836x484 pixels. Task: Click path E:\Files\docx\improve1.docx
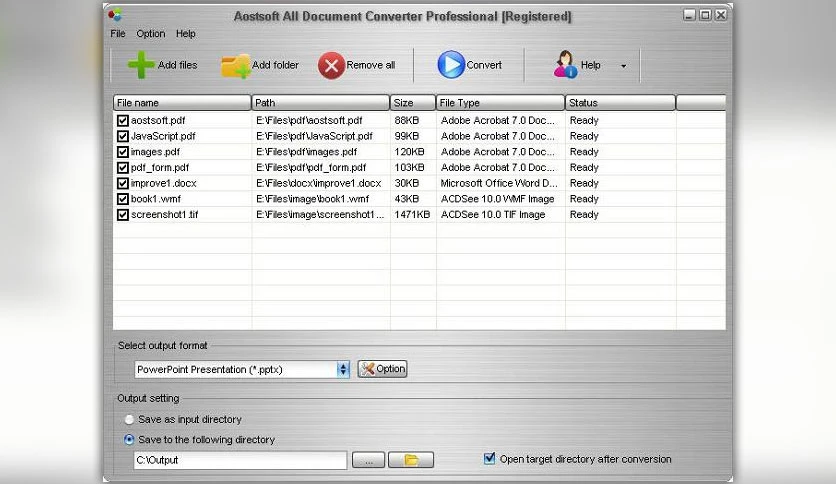coord(318,183)
